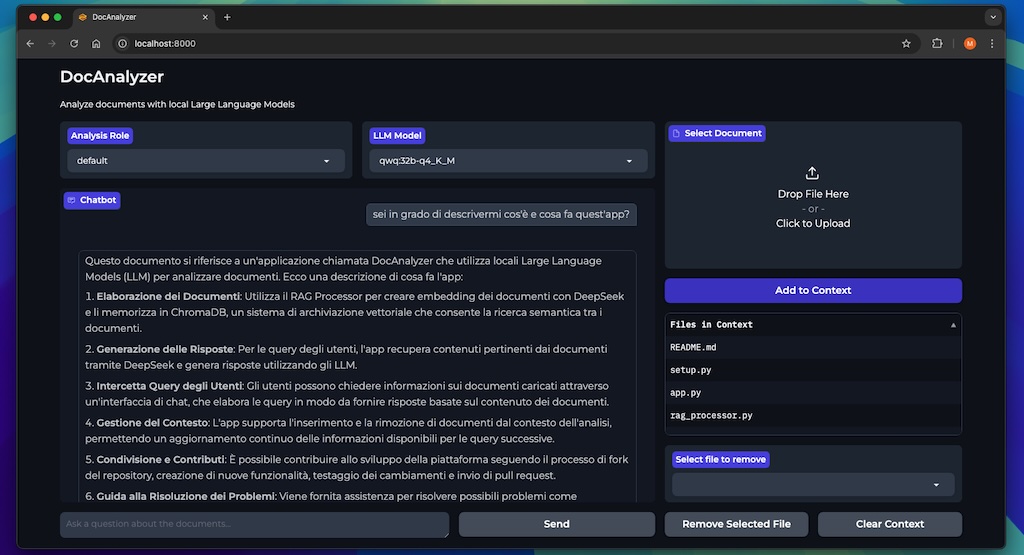Close the DocAnalyzer tab
This screenshot has width=1024, height=555.
(x=205, y=18)
